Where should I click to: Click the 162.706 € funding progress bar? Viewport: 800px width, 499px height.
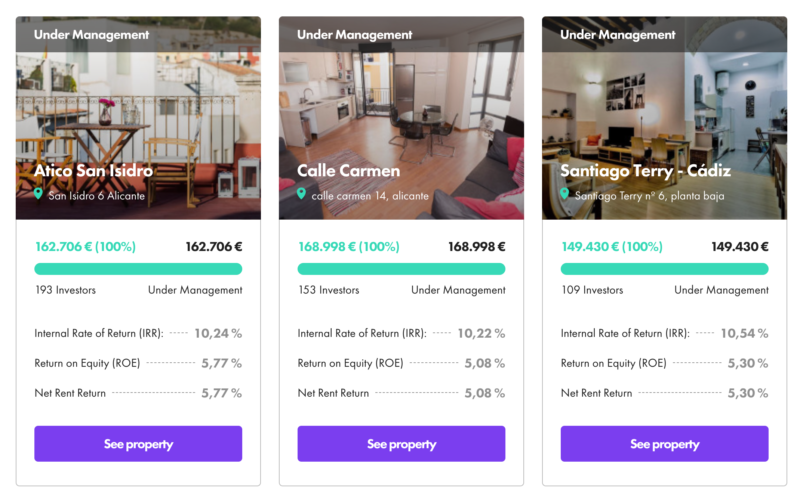[138, 269]
